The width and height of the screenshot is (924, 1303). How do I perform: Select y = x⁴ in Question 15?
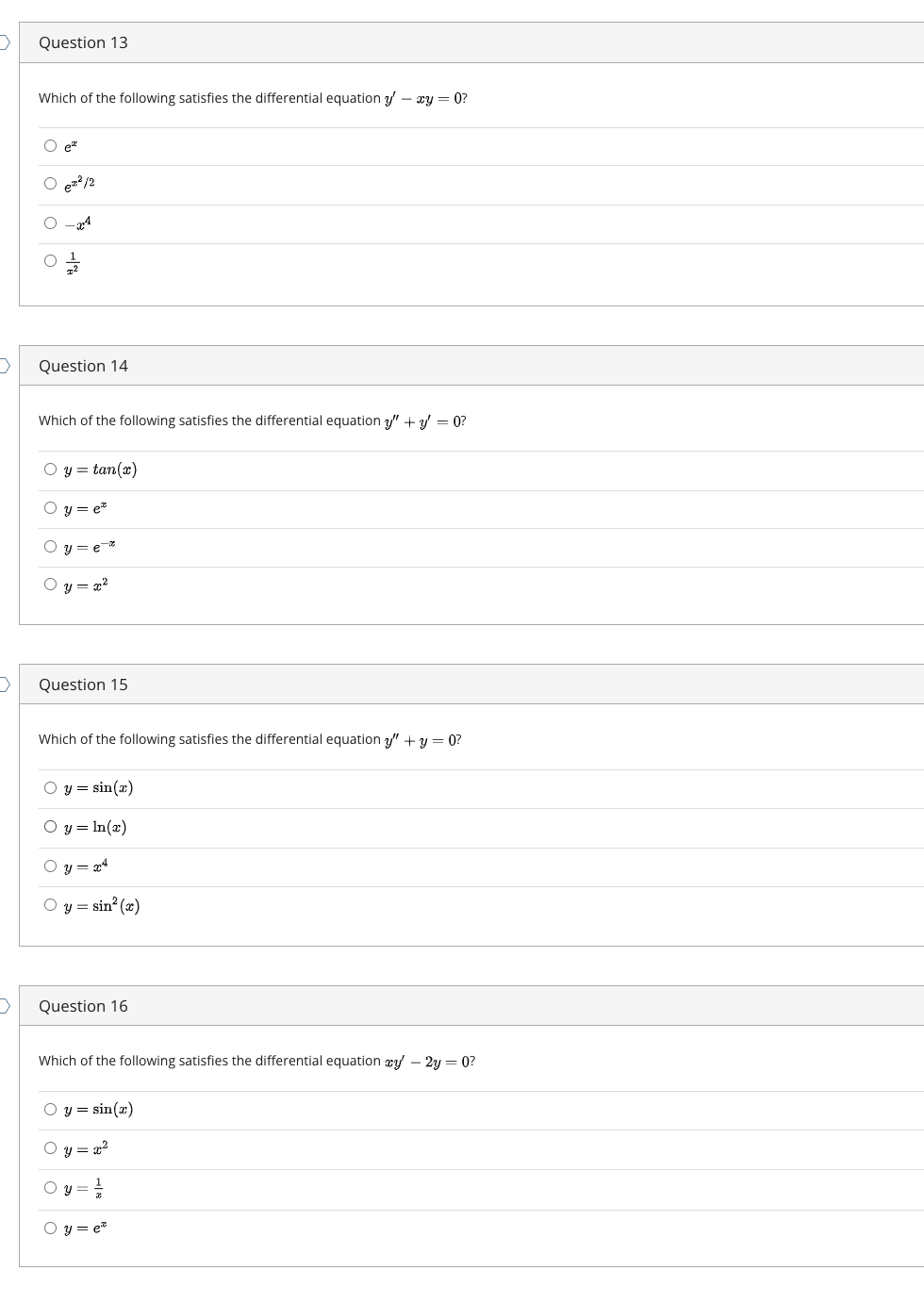49,865
